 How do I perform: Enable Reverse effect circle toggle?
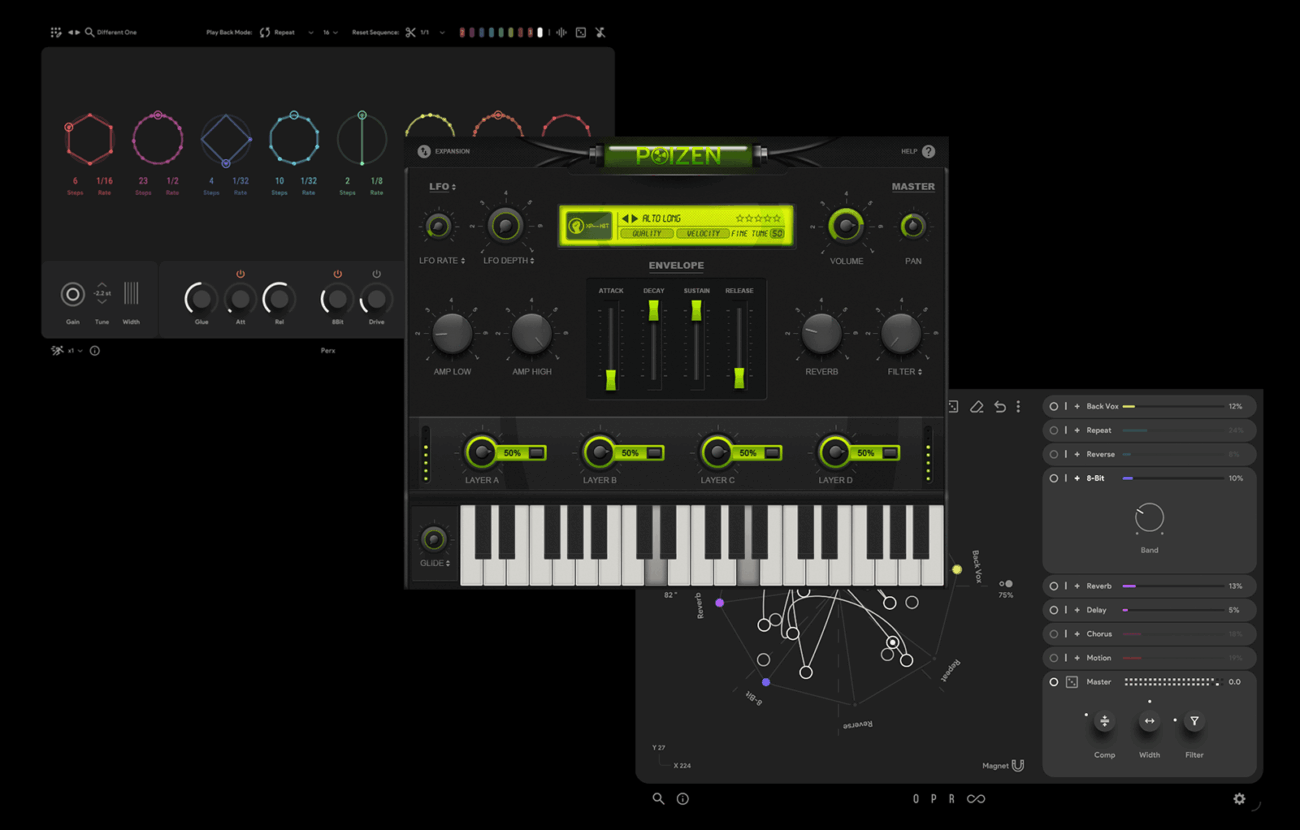[x=1053, y=454]
